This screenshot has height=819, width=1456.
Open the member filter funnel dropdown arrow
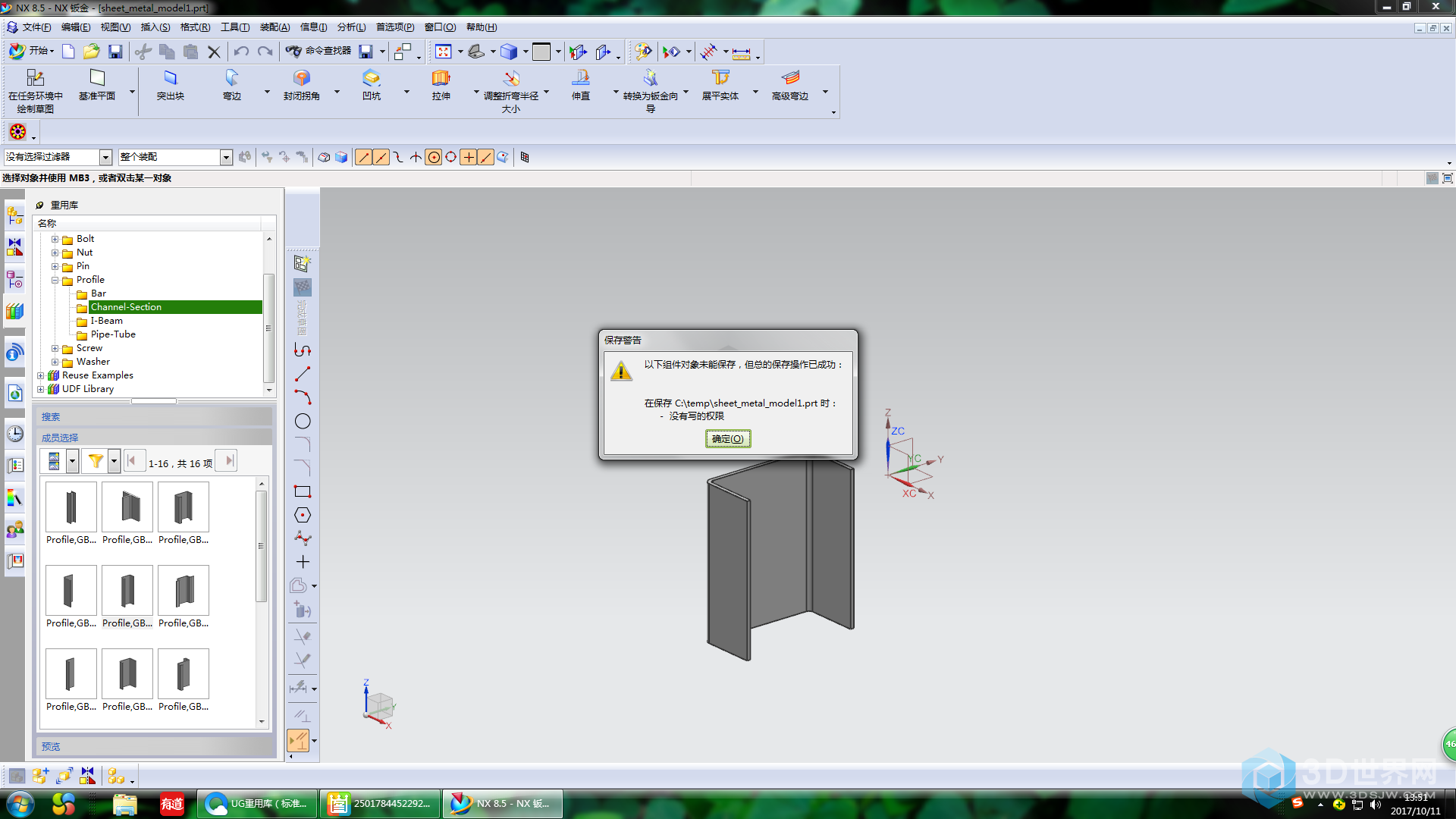pos(114,460)
